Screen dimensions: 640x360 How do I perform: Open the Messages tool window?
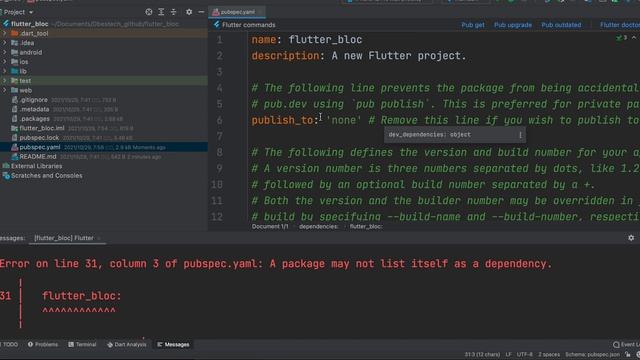tap(173, 344)
